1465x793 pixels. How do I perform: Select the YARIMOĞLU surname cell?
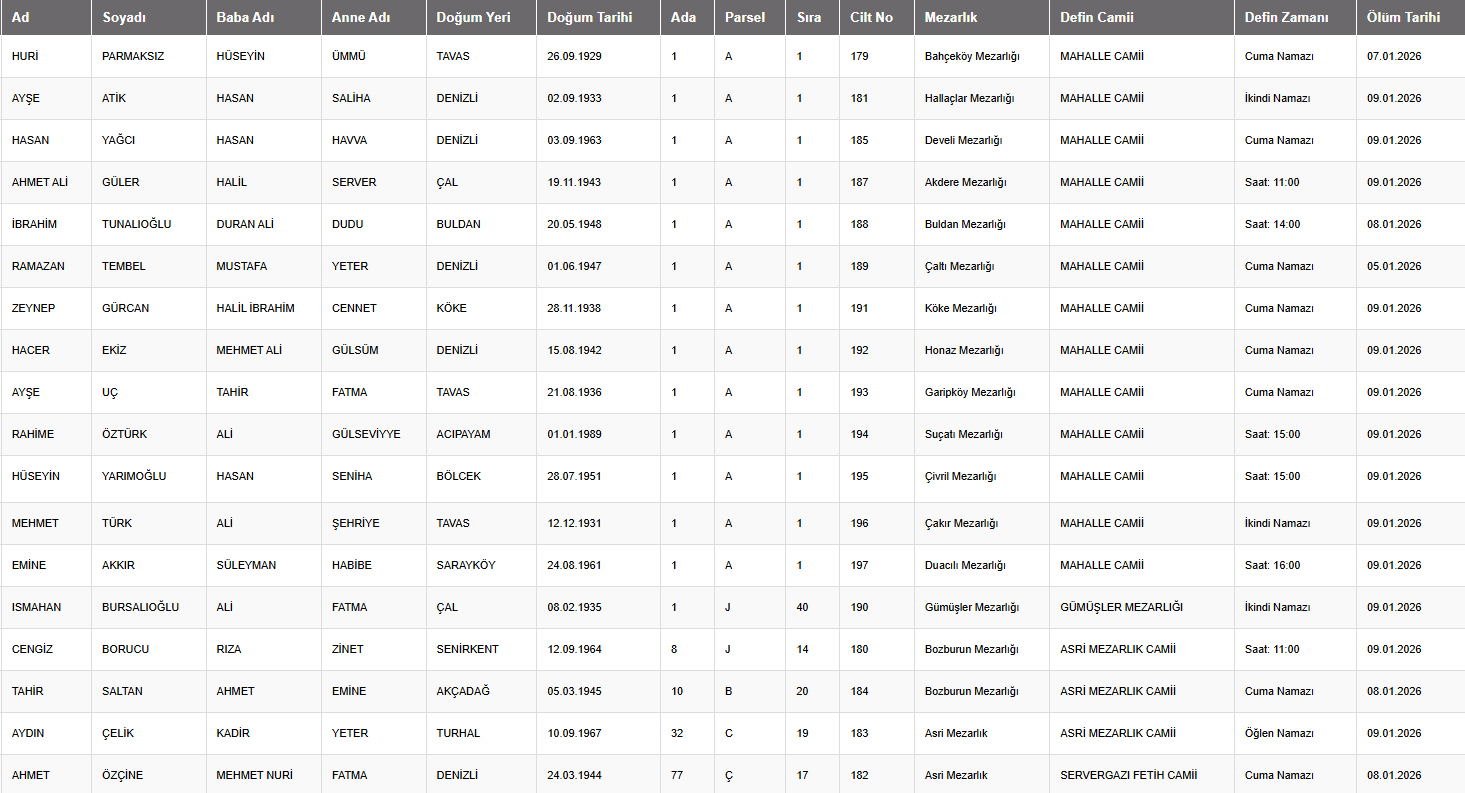[x=134, y=476]
